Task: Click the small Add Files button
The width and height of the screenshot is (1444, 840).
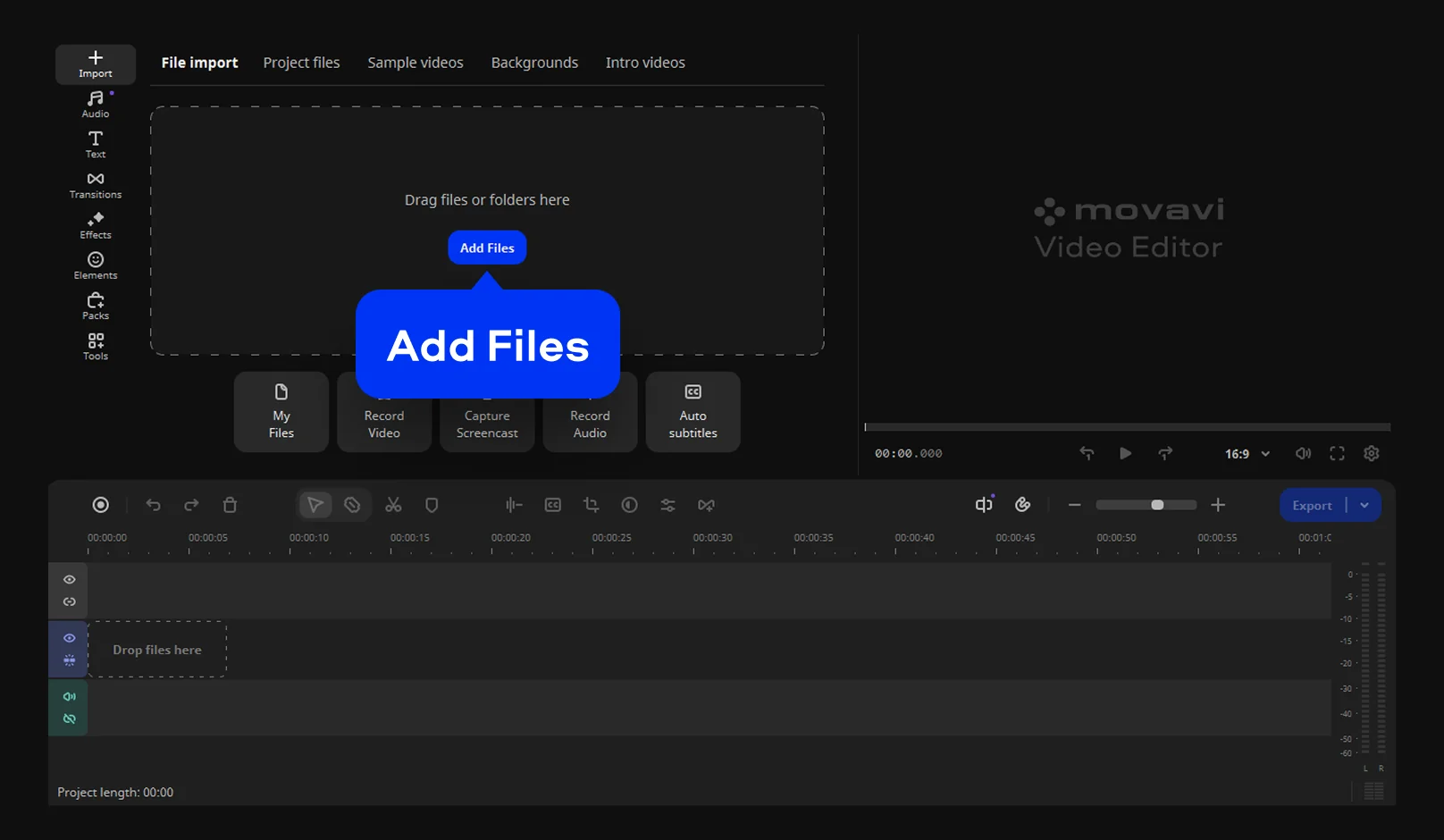Action: (x=487, y=248)
